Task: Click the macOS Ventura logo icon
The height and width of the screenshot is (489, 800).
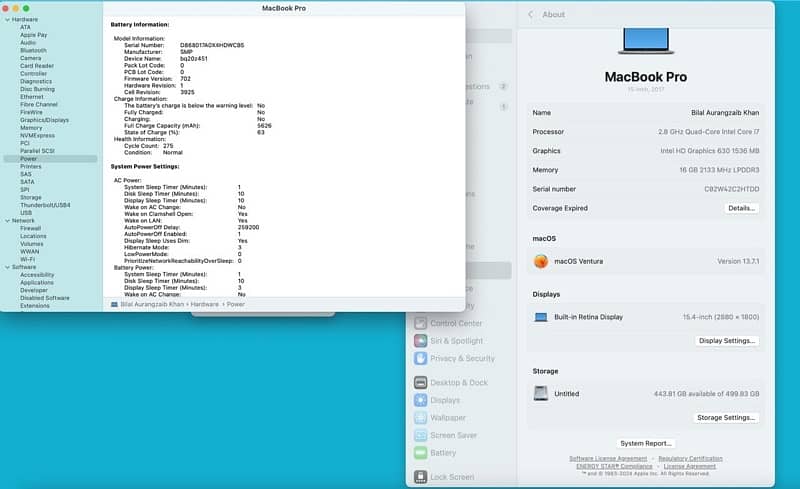Action: tap(541, 261)
